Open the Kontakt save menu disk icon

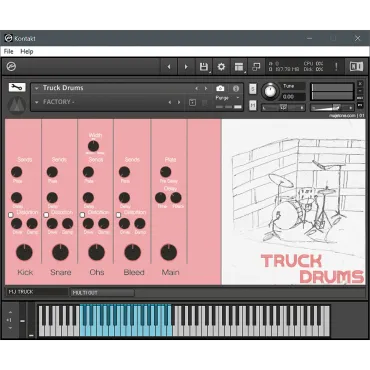click(204, 67)
